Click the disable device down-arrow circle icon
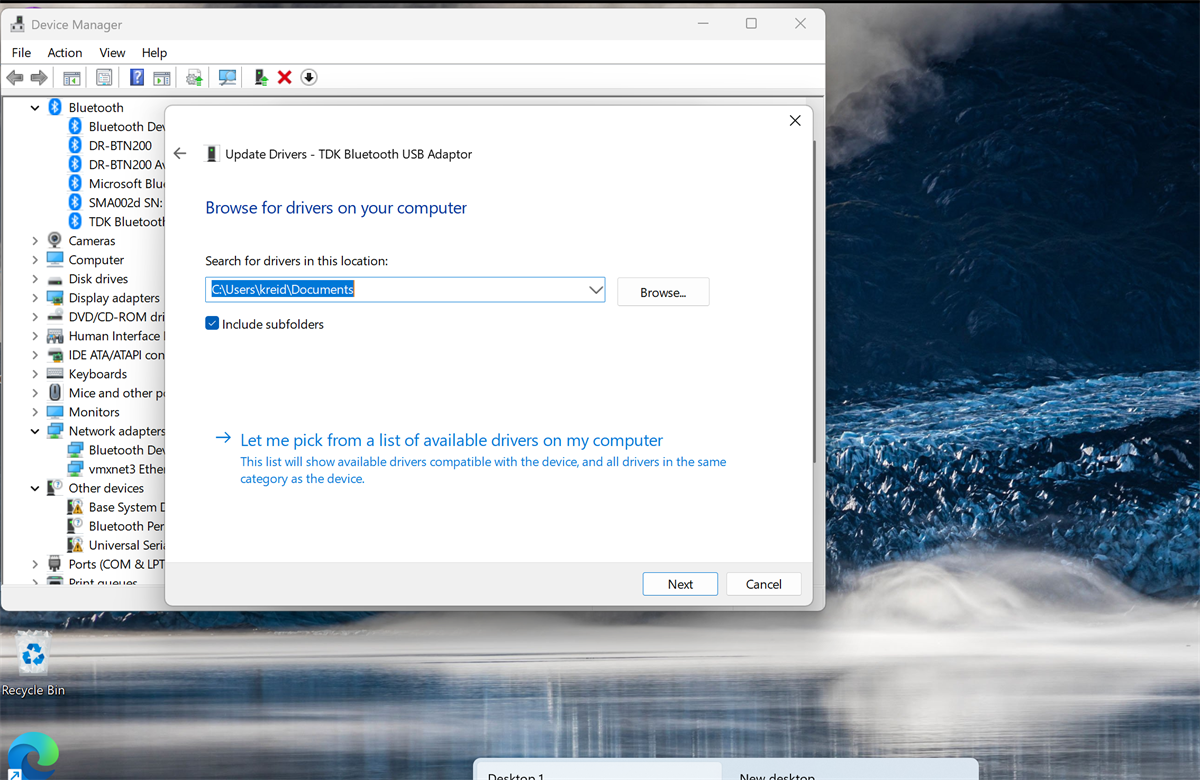 coord(309,78)
